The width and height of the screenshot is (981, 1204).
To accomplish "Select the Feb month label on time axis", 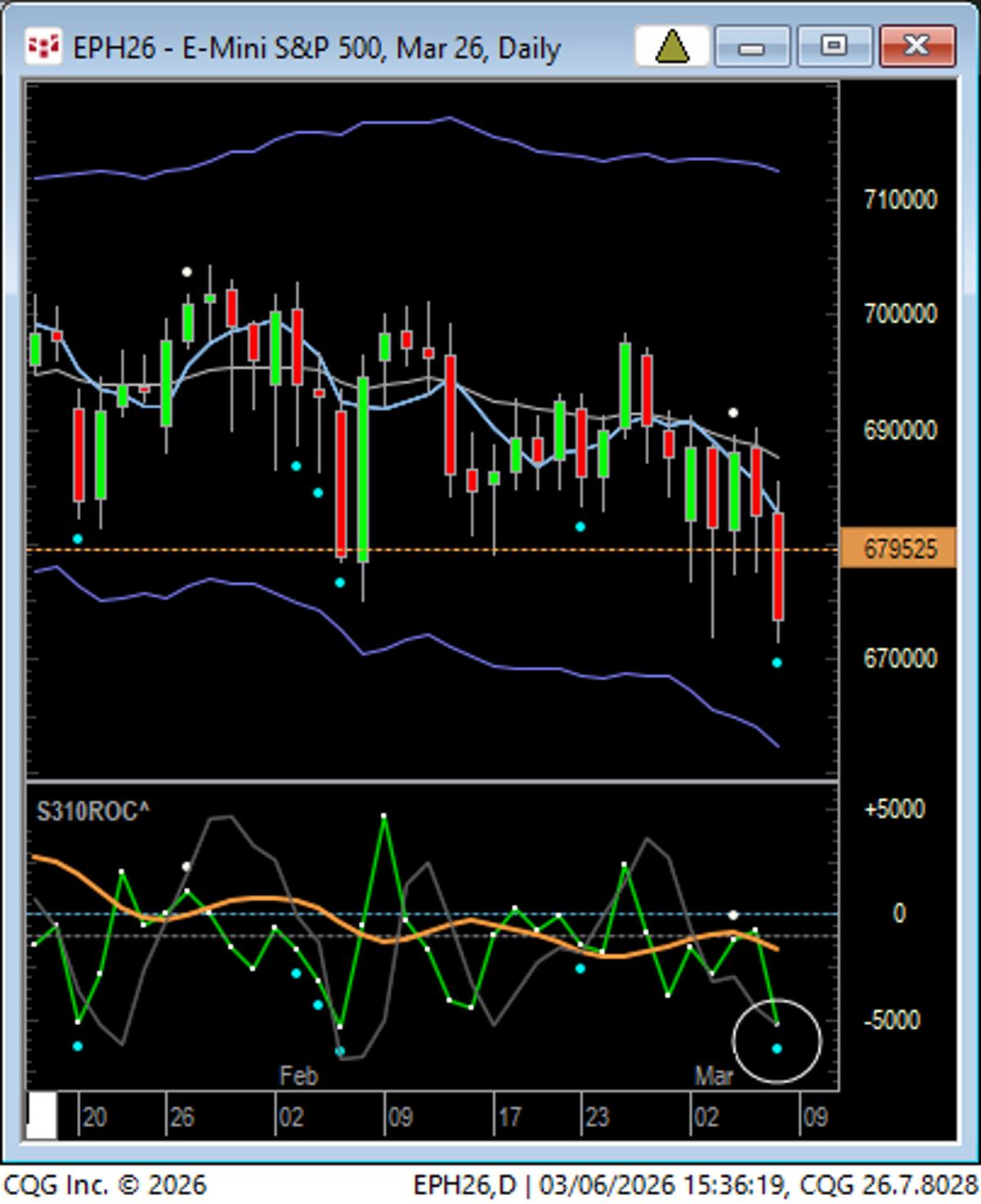I will click(x=298, y=1076).
